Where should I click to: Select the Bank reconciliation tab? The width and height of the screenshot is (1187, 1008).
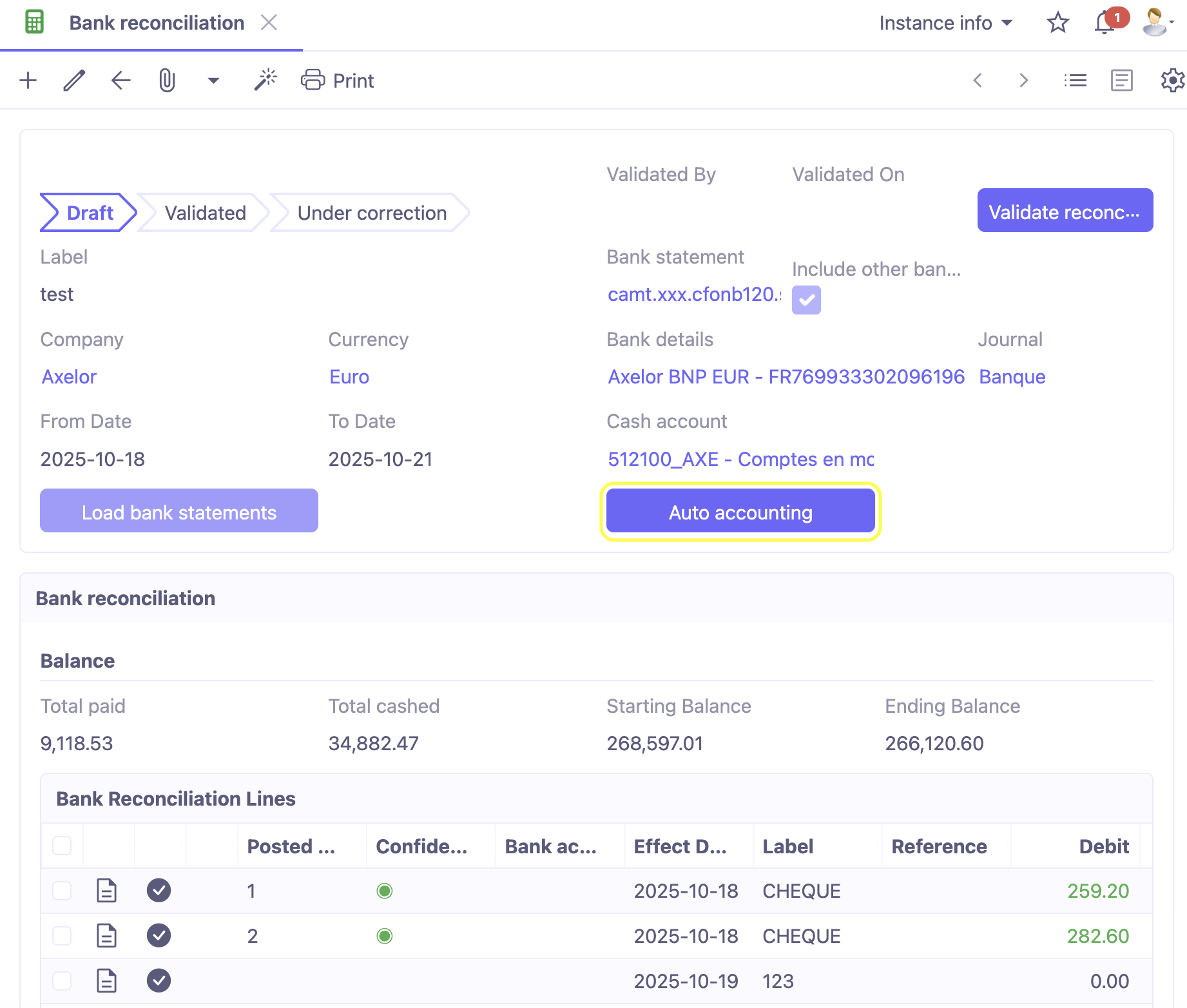click(x=157, y=23)
